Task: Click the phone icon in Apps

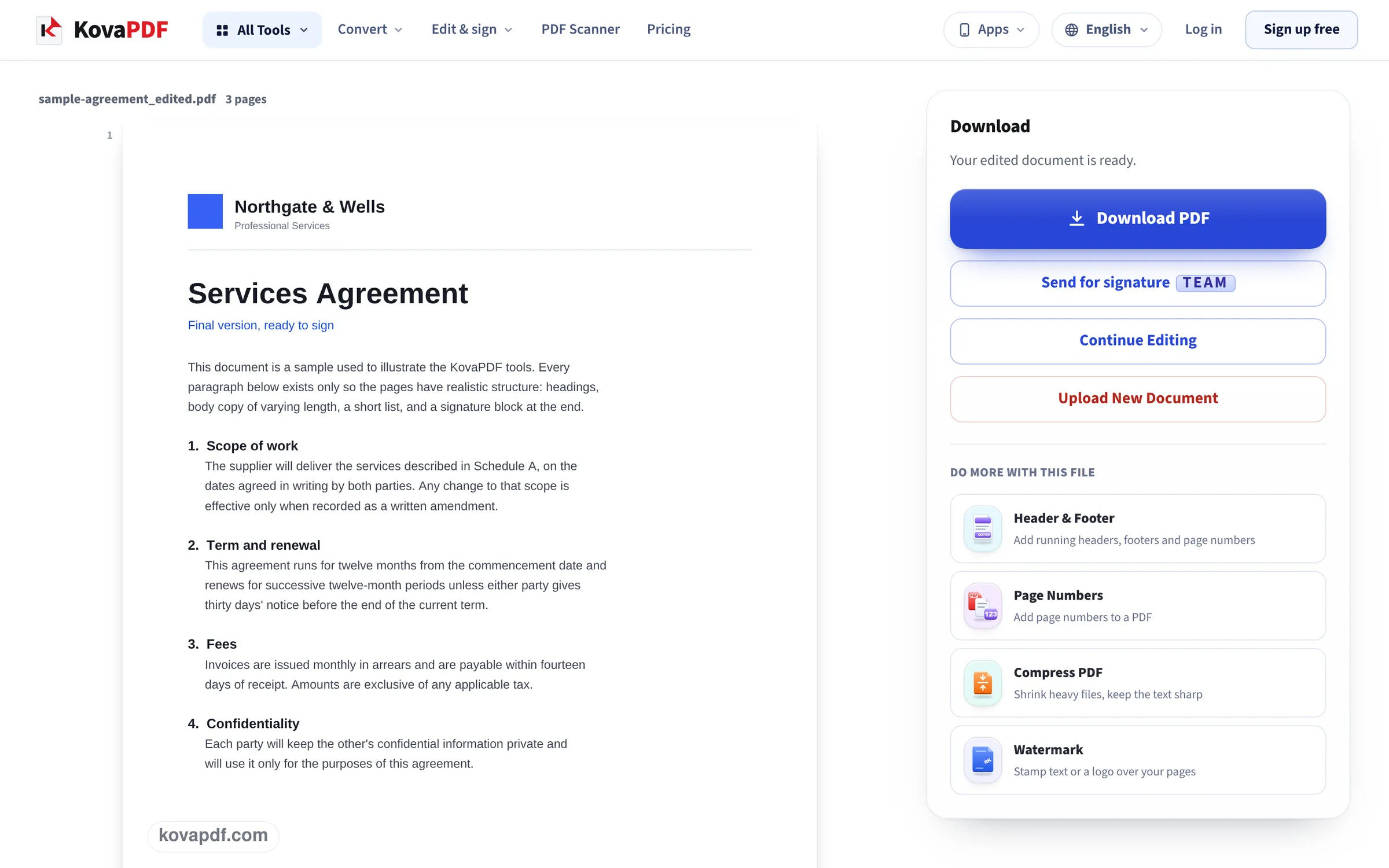Action: (x=964, y=30)
